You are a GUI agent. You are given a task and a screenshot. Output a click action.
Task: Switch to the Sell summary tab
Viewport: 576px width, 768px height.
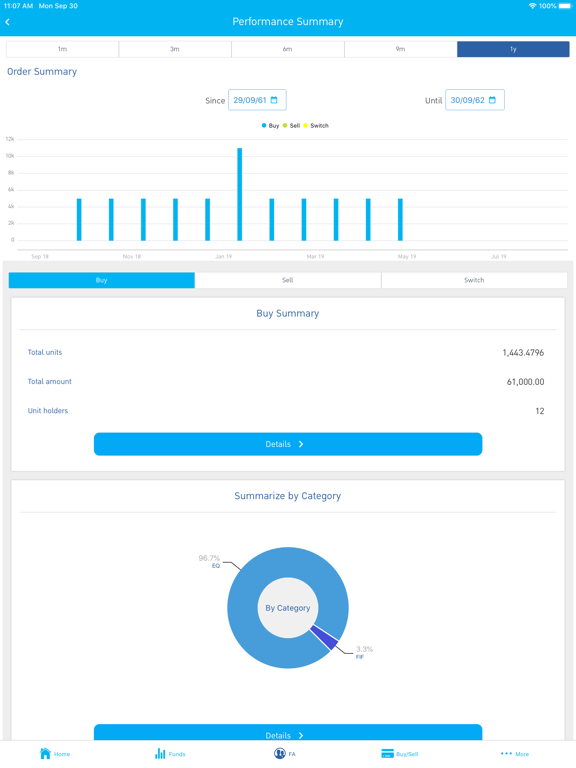pyautogui.click(x=288, y=280)
